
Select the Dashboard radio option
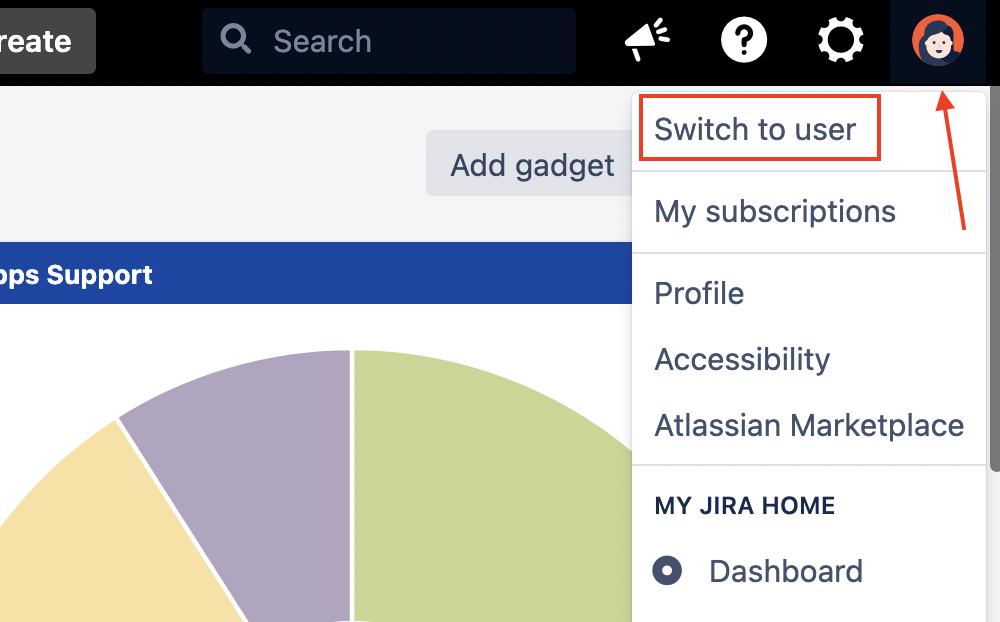[668, 571]
